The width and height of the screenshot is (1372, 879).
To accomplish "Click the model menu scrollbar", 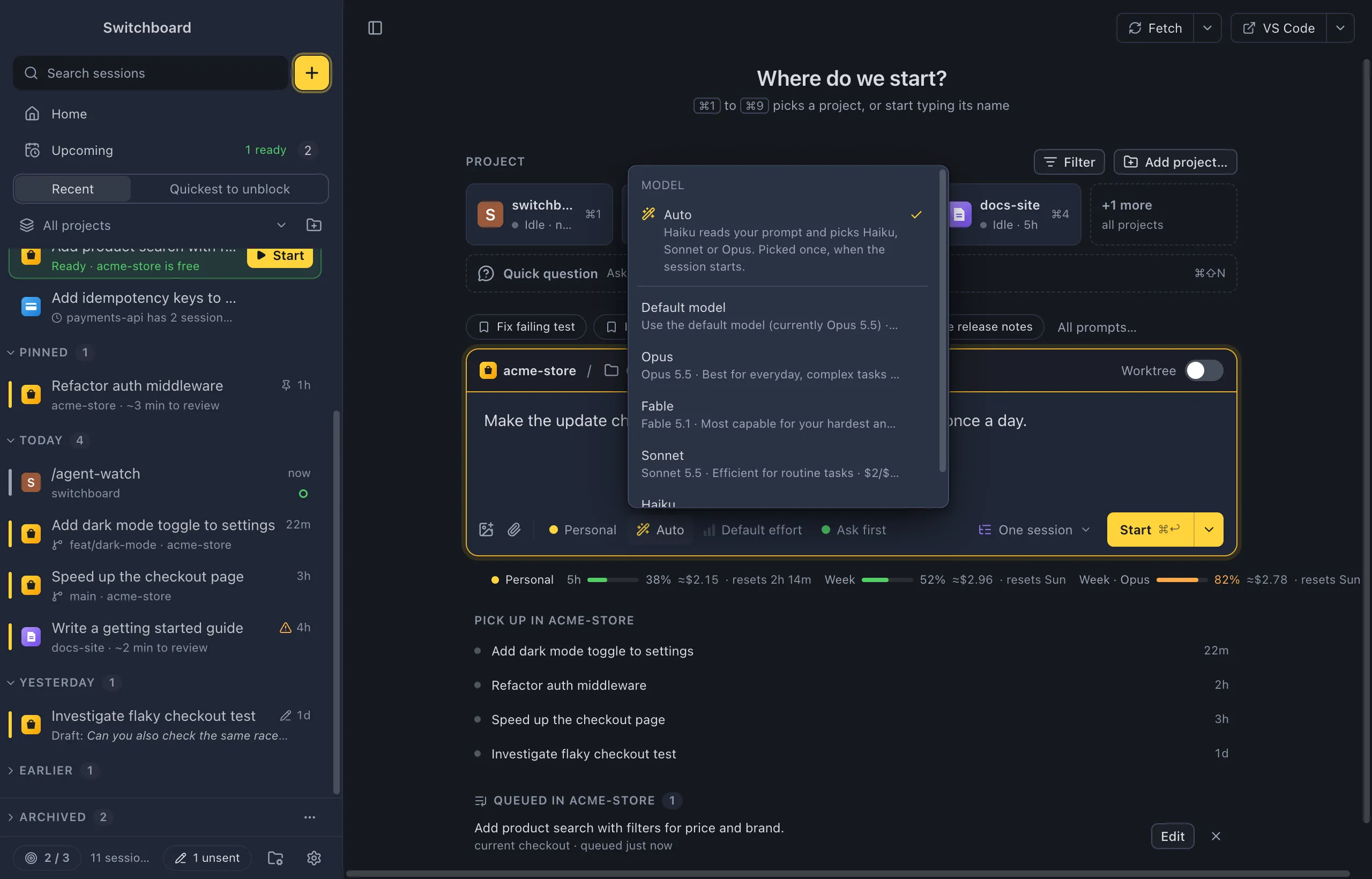I will 942,322.
